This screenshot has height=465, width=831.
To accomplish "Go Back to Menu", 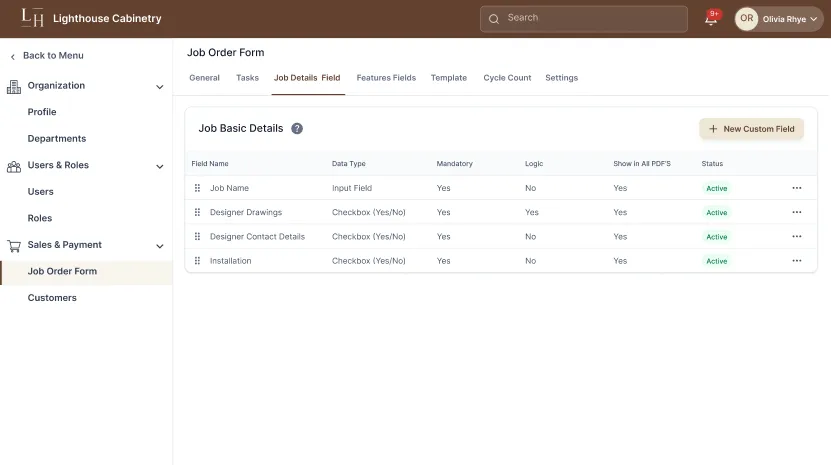I will tap(52, 56).
